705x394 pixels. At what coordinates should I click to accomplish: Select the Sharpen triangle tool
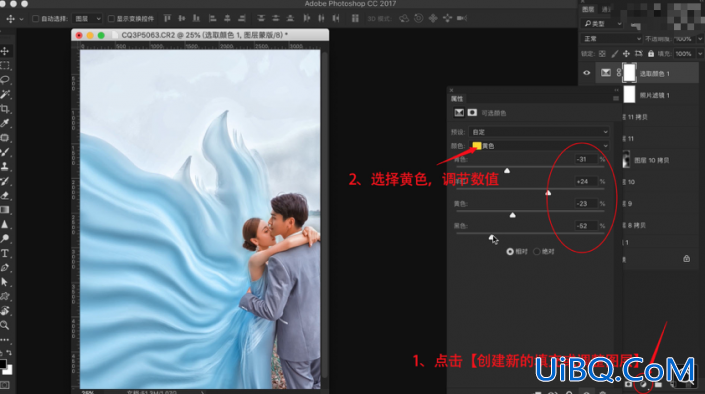click(5, 224)
